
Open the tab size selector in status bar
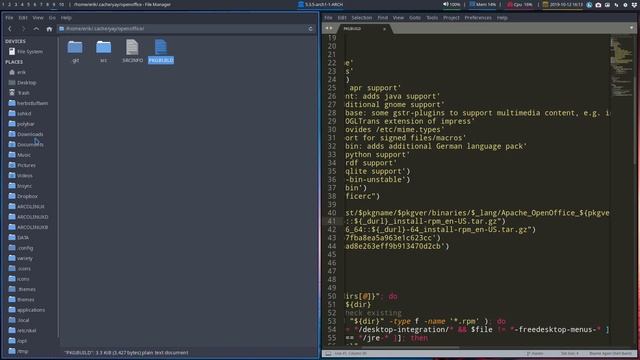click(x=570, y=354)
